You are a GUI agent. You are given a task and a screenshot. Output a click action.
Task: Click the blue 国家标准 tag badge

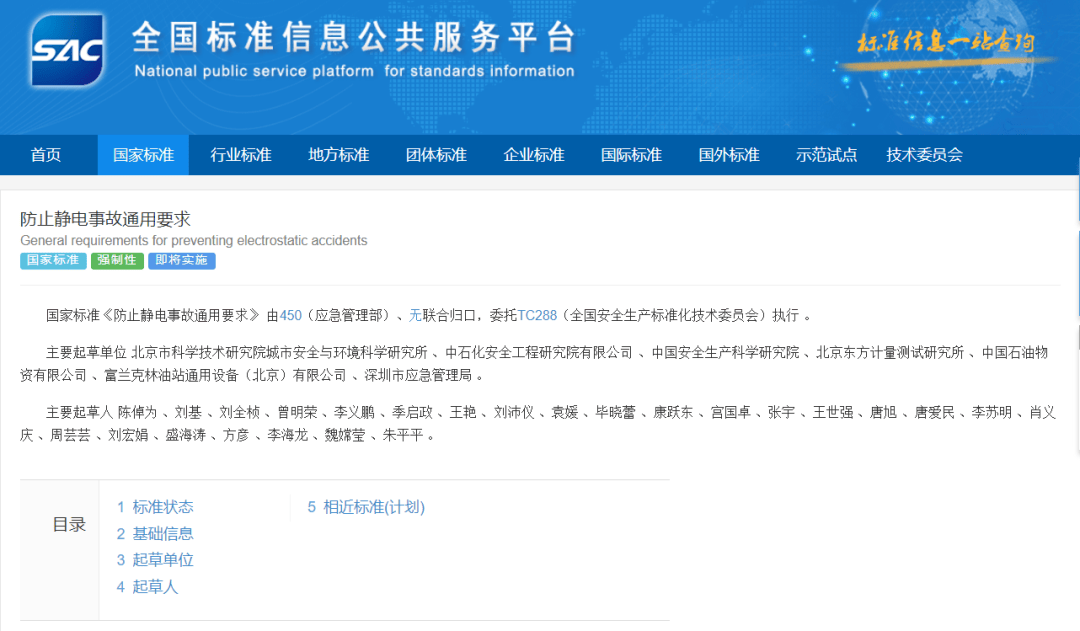click(x=53, y=261)
